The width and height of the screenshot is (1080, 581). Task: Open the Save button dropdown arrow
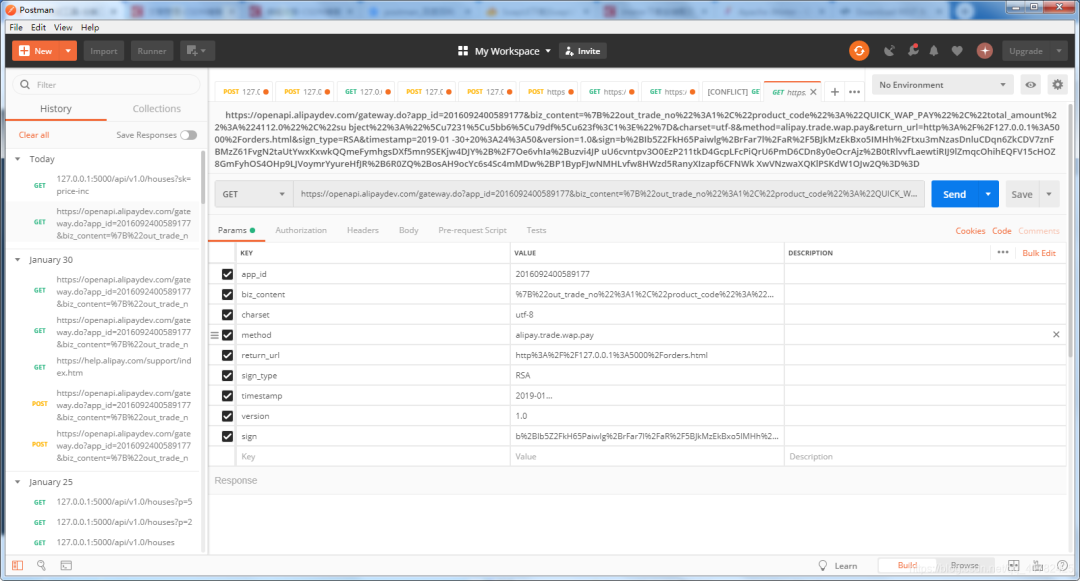pos(1049,194)
